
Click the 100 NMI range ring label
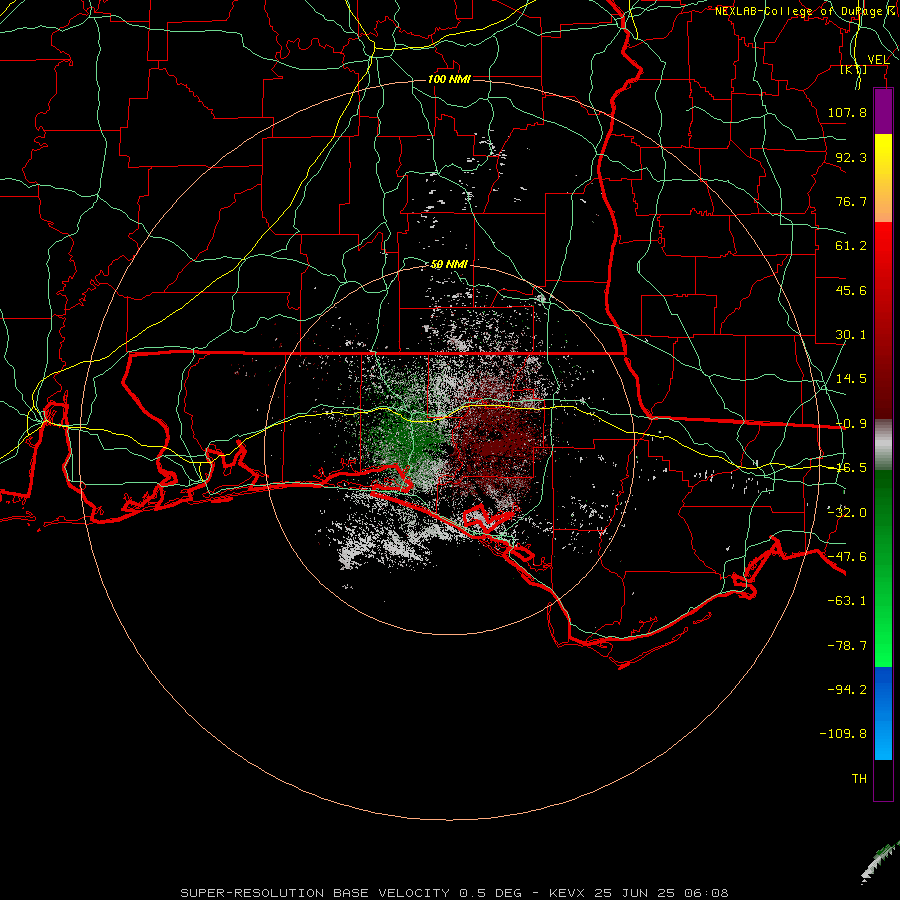click(449, 79)
